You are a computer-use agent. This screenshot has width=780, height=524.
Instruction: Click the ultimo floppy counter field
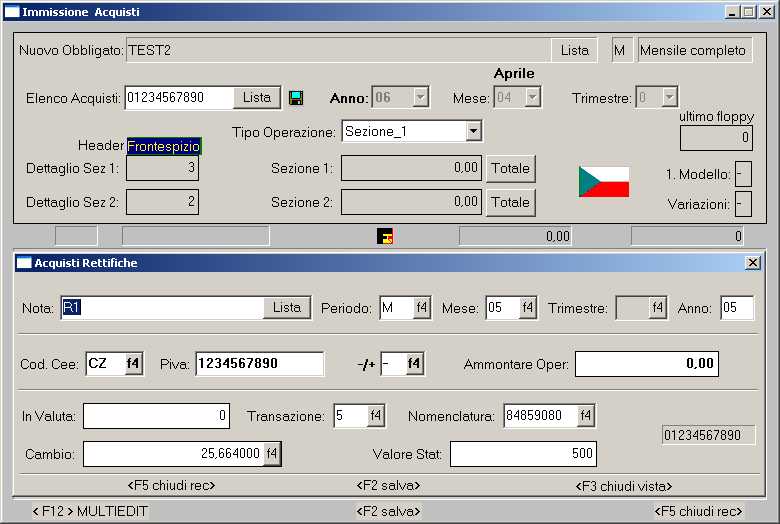point(716,138)
